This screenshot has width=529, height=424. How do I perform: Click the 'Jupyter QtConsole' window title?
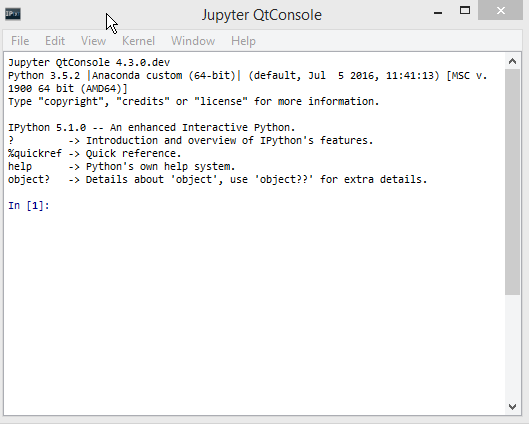pyautogui.click(x=262, y=15)
